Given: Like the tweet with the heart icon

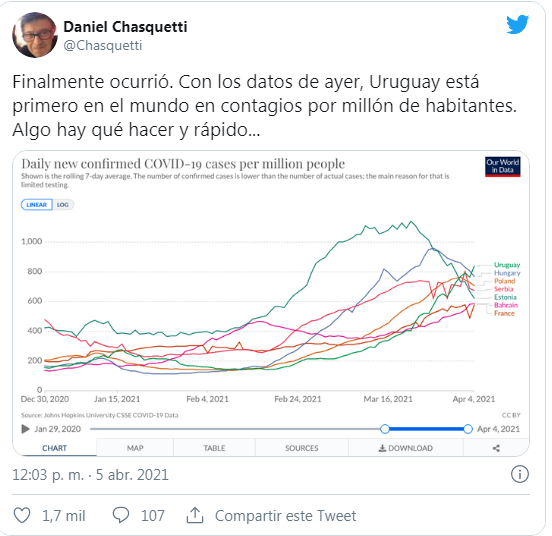Looking at the screenshot, I should [x=22, y=515].
